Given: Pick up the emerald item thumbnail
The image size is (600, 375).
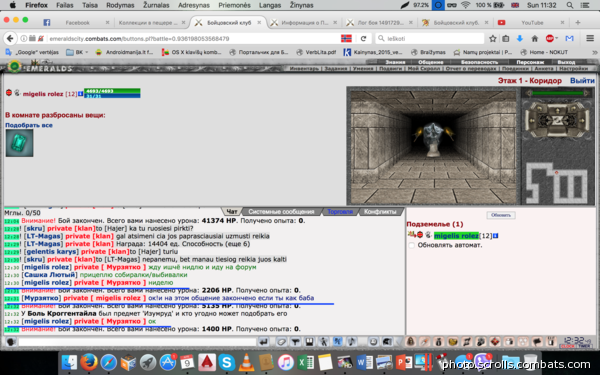Looking at the screenshot, I should (x=20, y=143).
